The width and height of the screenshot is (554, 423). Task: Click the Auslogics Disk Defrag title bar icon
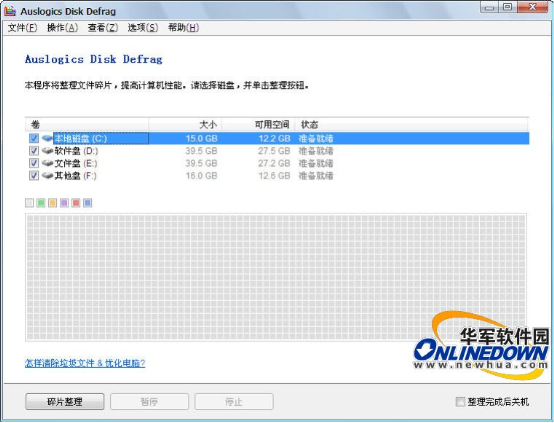(x=10, y=11)
